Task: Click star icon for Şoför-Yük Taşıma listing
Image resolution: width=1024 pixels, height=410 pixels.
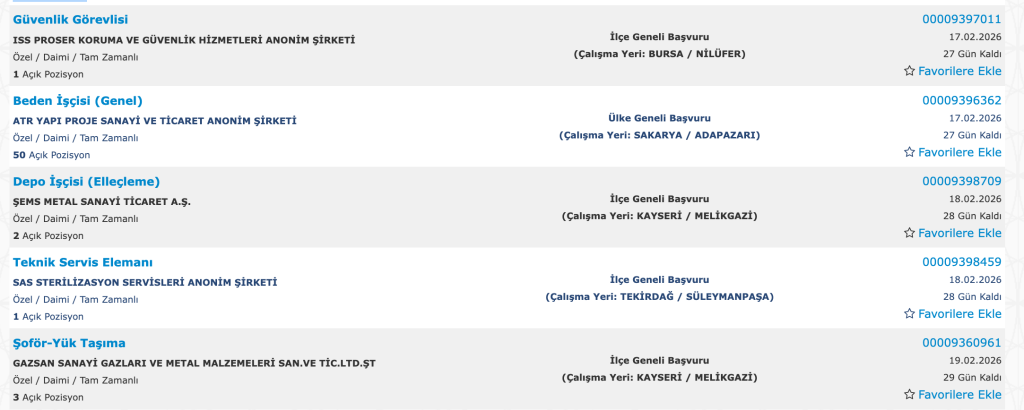Action: (909, 395)
